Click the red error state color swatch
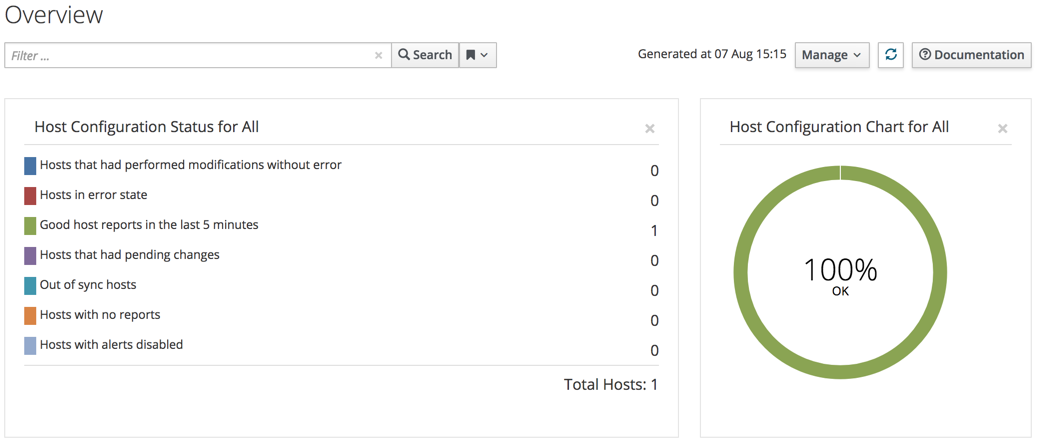The width and height of the screenshot is (1037, 446). point(30,196)
